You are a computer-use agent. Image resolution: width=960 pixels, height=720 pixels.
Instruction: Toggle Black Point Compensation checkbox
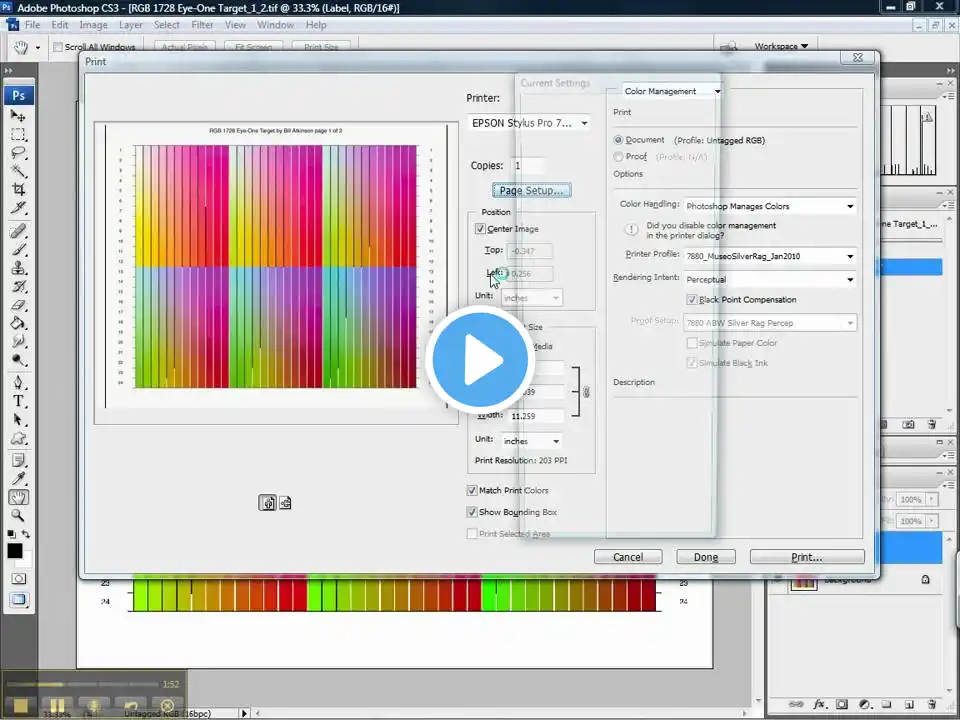pos(692,299)
